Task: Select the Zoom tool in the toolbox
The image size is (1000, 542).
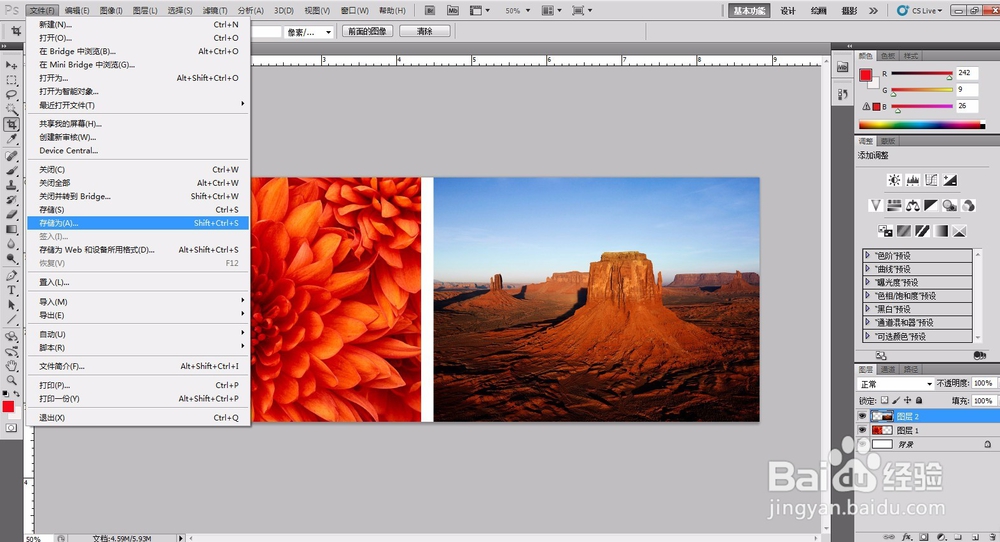Action: (11, 380)
